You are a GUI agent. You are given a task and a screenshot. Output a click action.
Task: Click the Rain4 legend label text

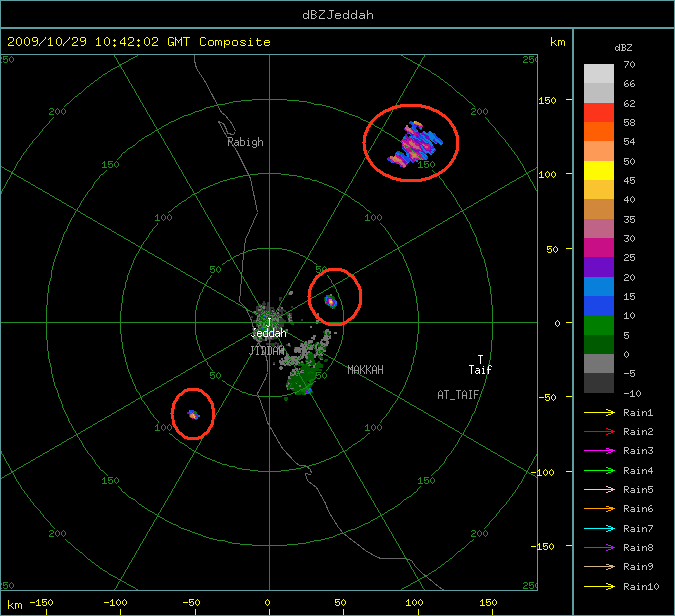pos(638,471)
